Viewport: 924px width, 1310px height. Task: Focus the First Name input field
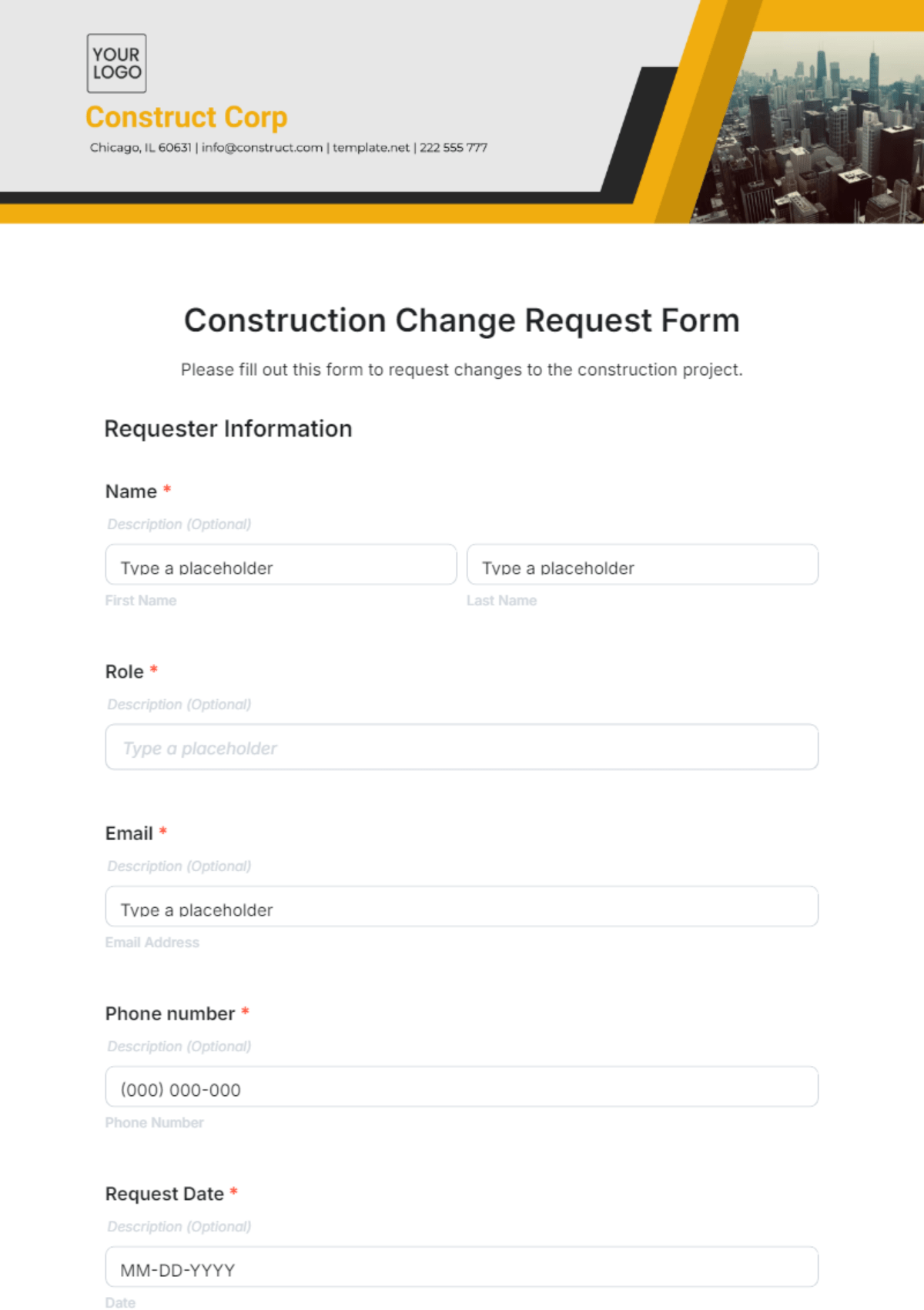[280, 565]
